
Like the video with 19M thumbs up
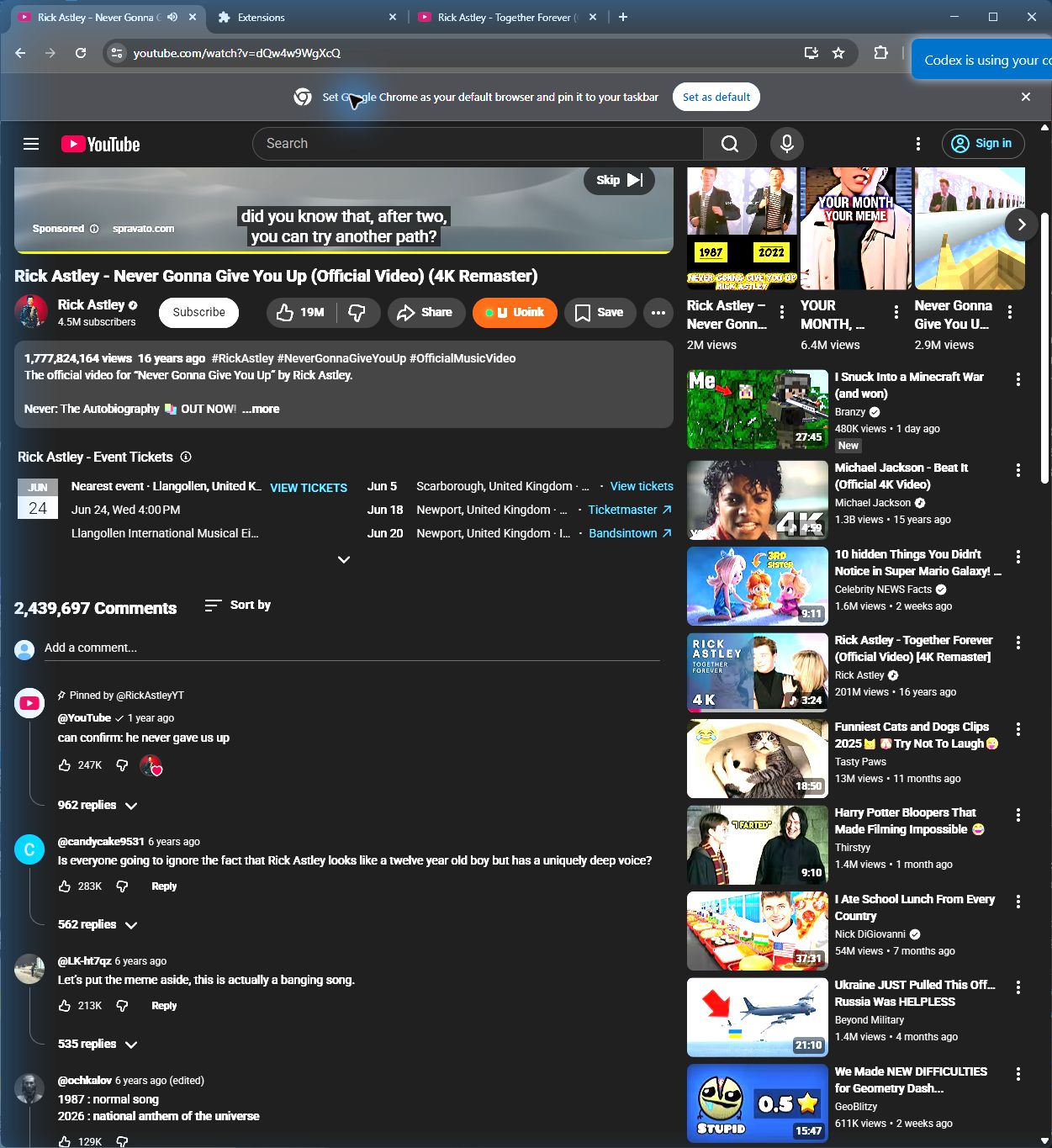tap(301, 312)
